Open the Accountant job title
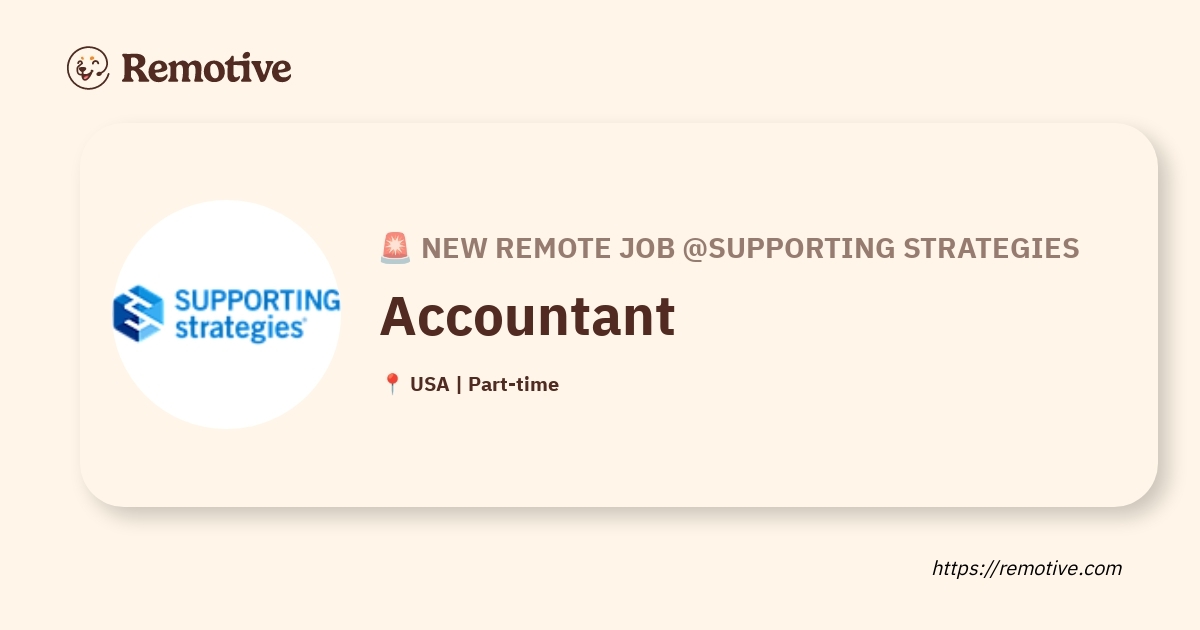 (527, 317)
